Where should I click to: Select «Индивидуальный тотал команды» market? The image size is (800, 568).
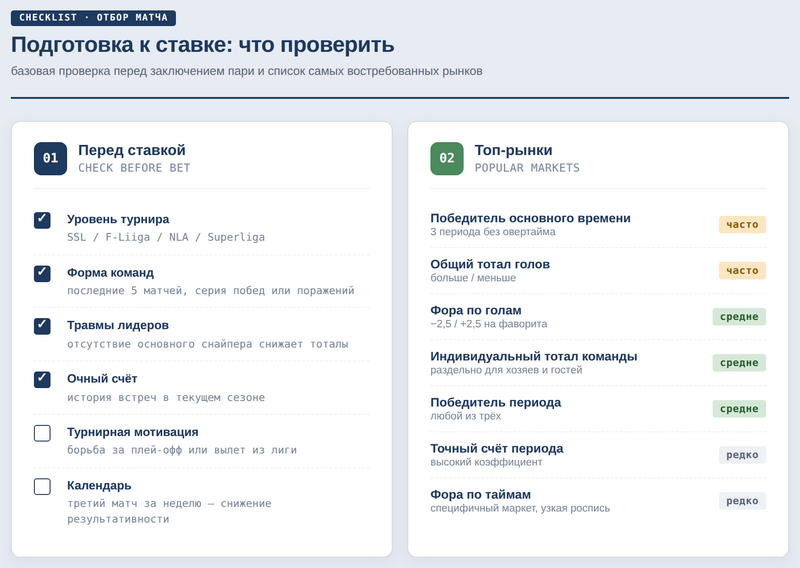pos(598,362)
